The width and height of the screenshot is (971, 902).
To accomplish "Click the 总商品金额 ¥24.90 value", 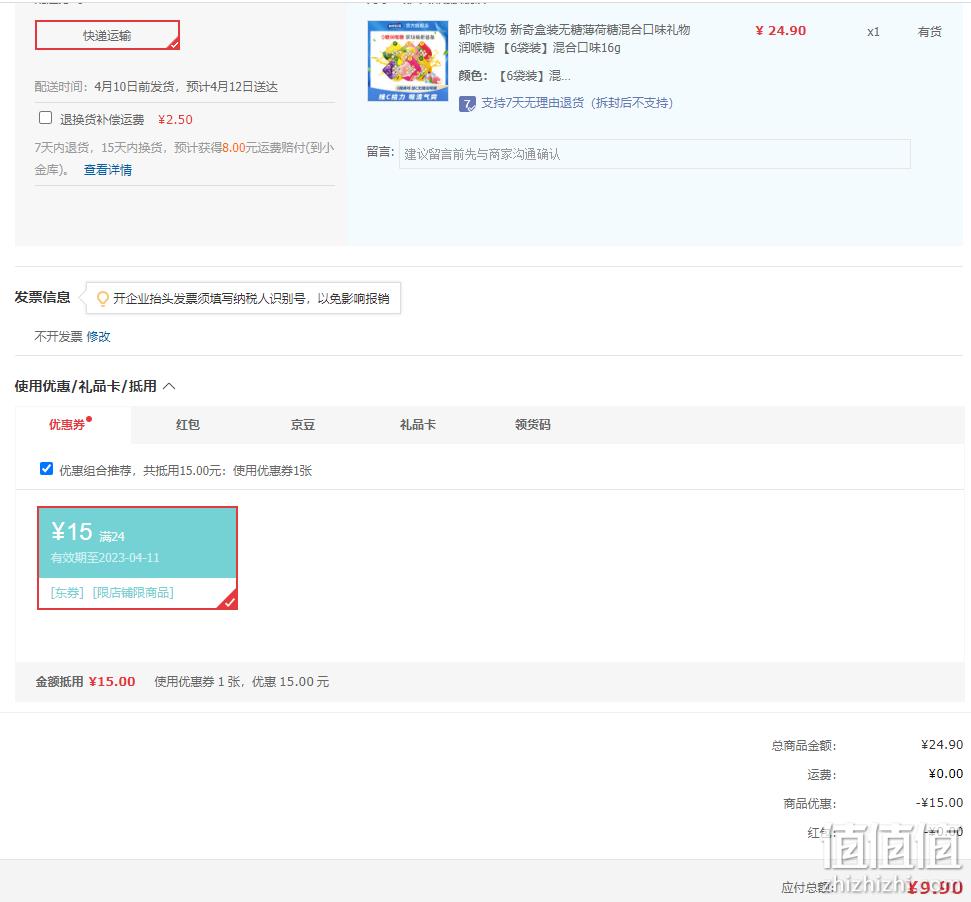I will [941, 745].
